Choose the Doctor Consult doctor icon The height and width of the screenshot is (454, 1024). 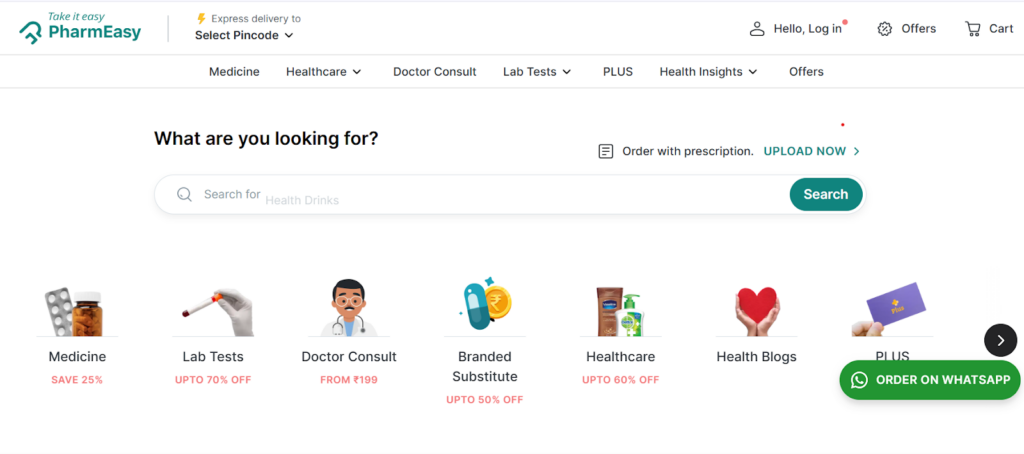349,310
